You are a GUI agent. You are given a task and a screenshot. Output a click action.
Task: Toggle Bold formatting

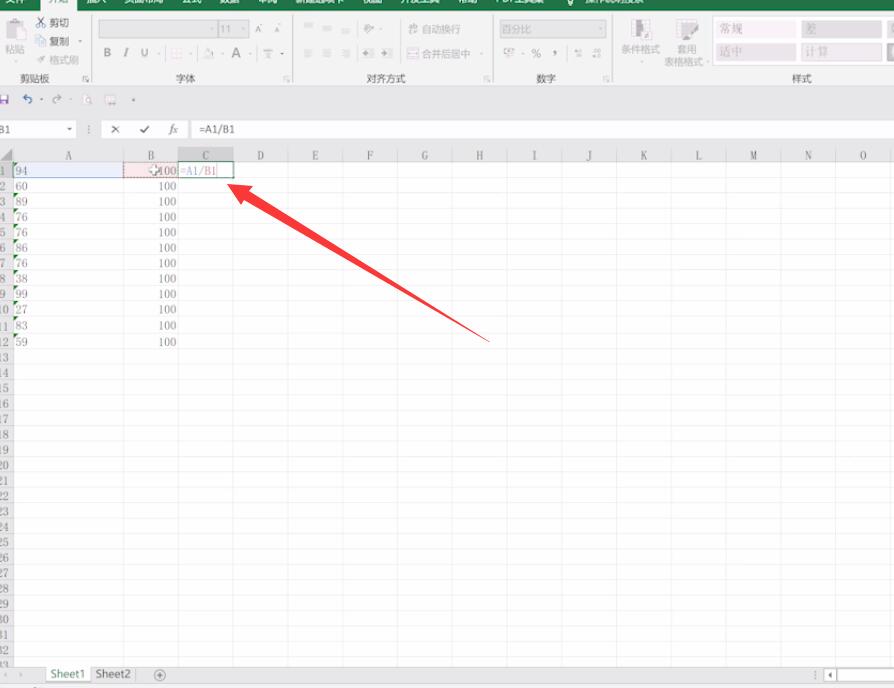(x=107, y=53)
